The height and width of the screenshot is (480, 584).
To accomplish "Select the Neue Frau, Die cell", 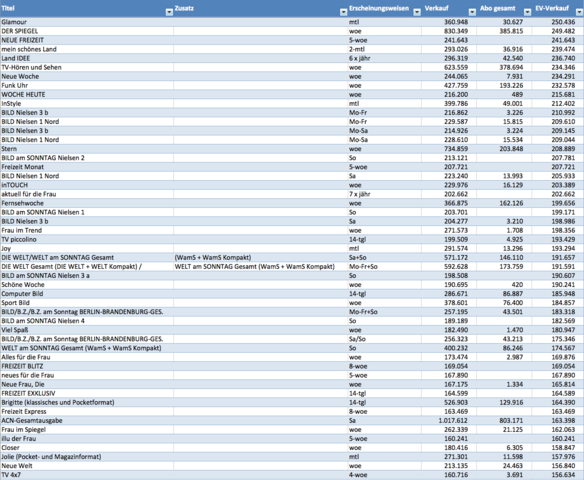I will tap(87, 384).
